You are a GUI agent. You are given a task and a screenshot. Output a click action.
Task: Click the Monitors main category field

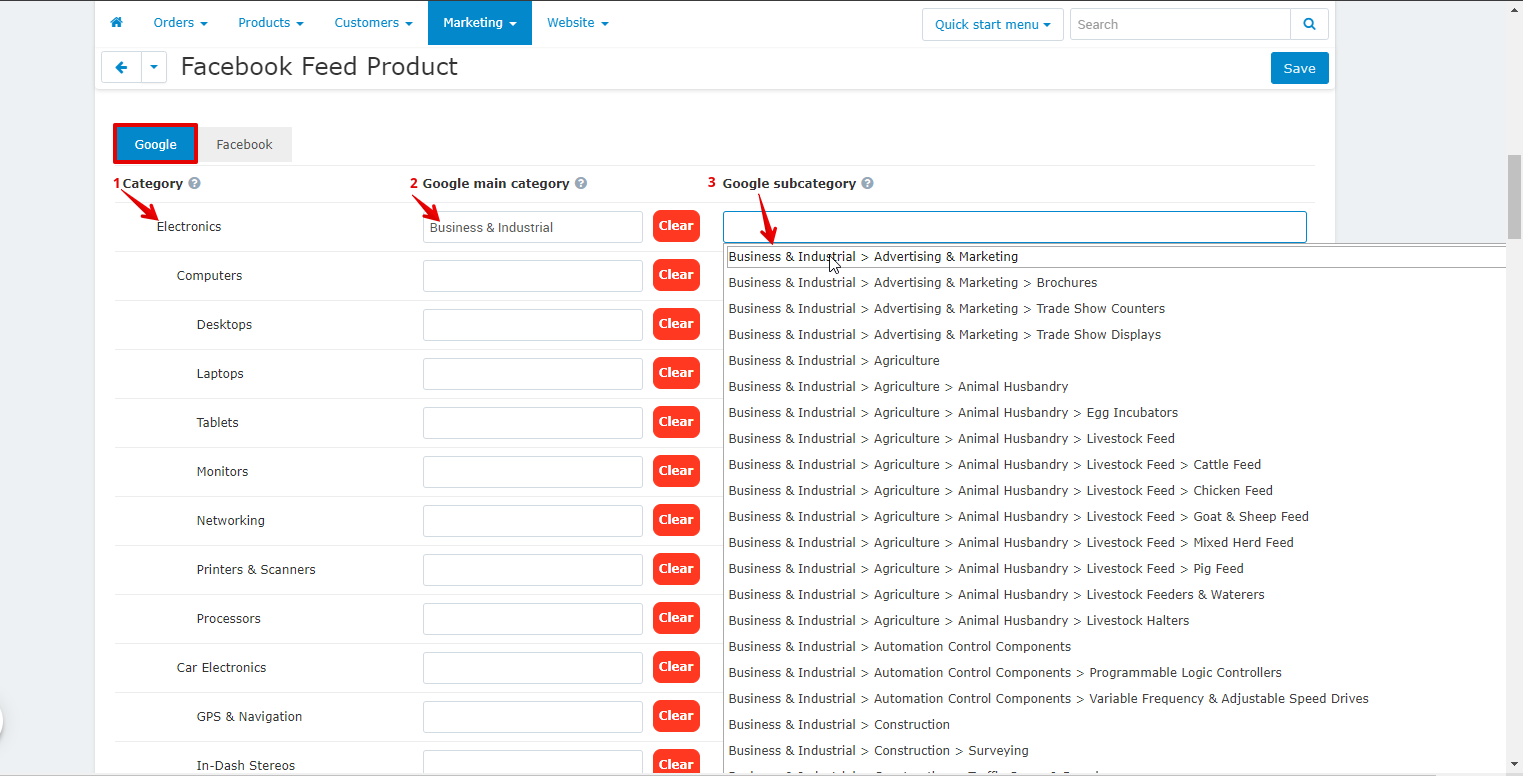[533, 472]
